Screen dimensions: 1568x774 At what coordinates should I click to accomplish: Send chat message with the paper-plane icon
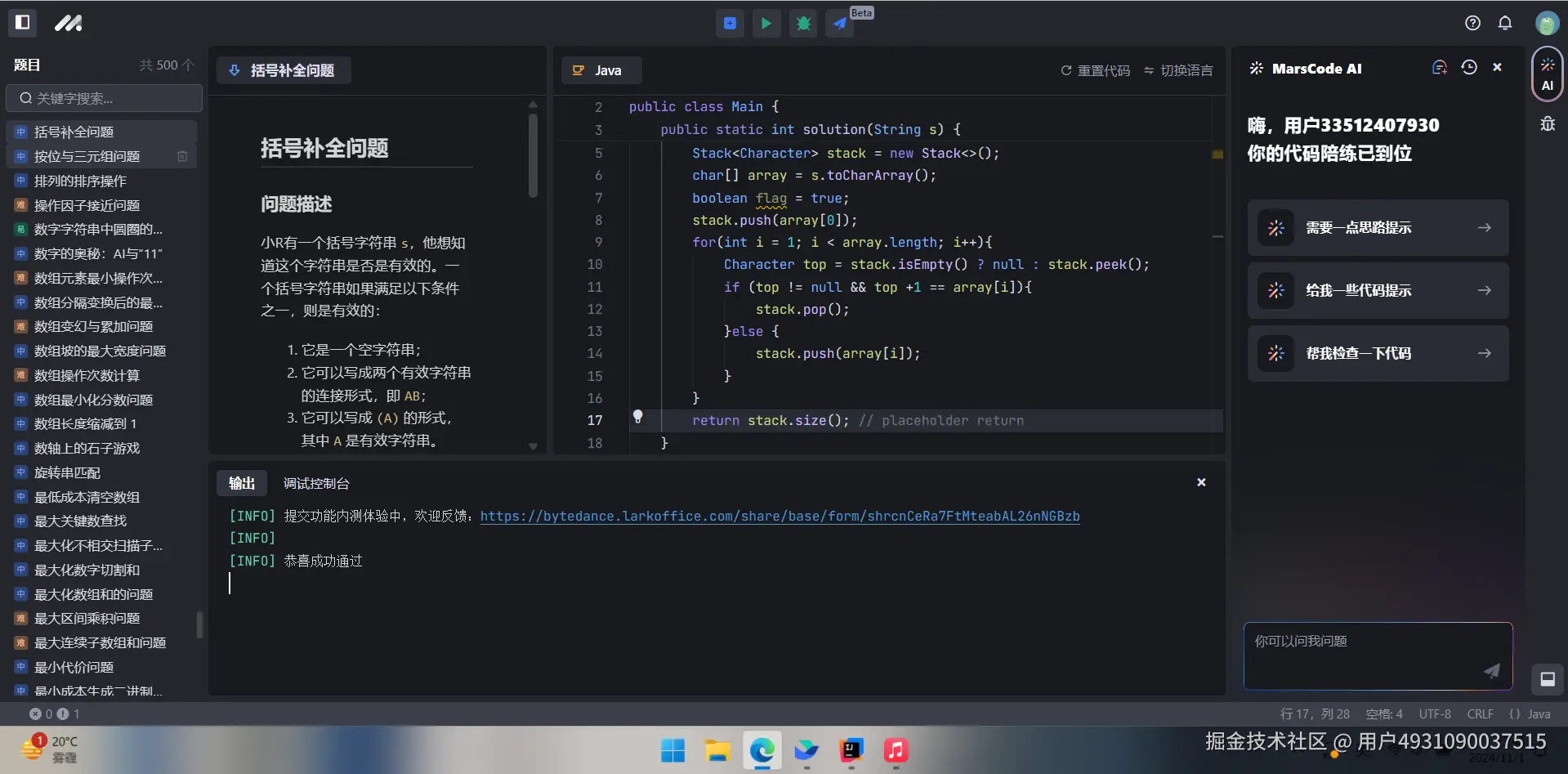pos(1491,671)
